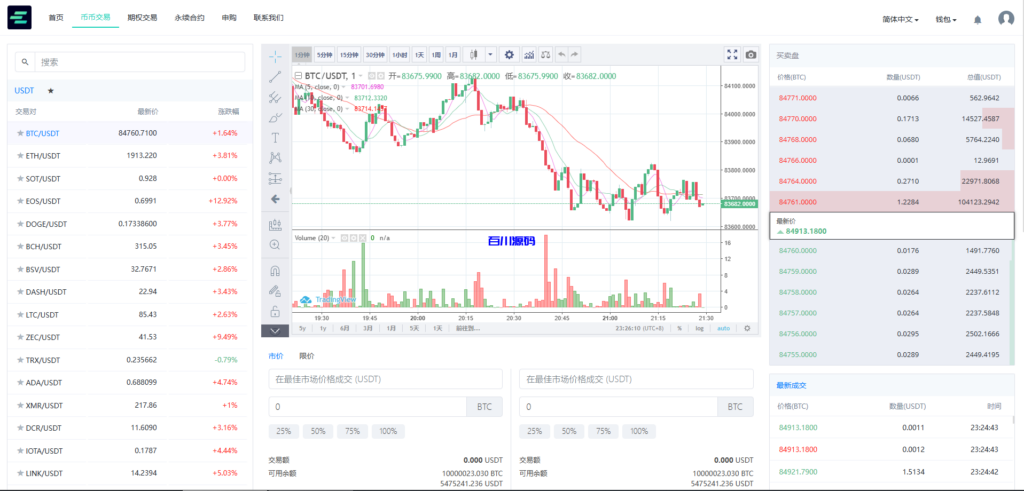The width and height of the screenshot is (1024, 491).
Task: Open chart settings gear in top toolbar
Action: point(509,55)
